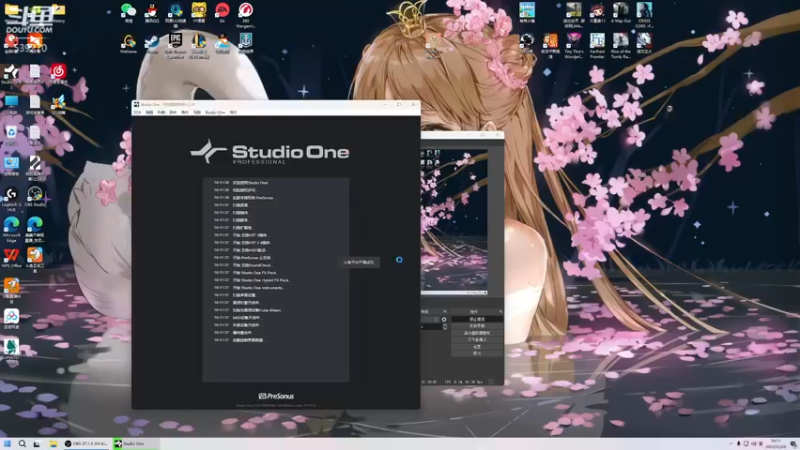Open the YY yellow mascot desktop icon
Viewport: 800px width, 450px height.
click(x=198, y=10)
